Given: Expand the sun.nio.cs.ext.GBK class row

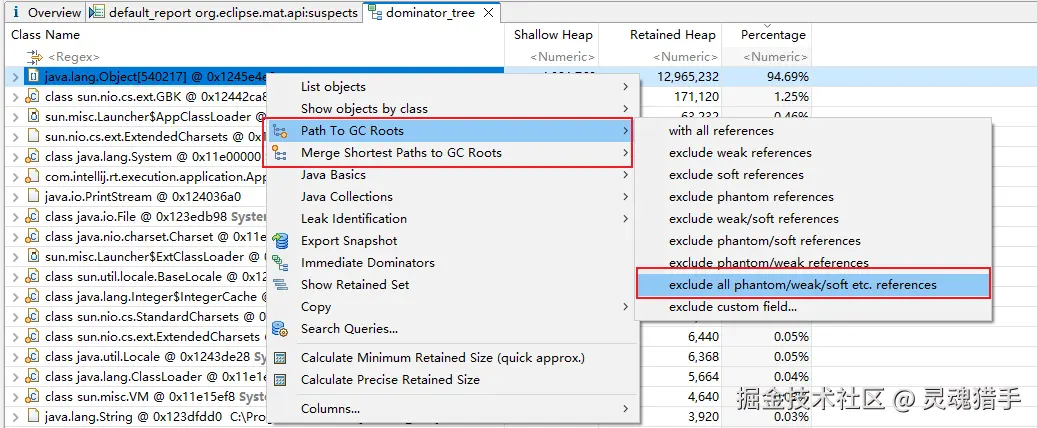Looking at the screenshot, I should click(x=15, y=97).
